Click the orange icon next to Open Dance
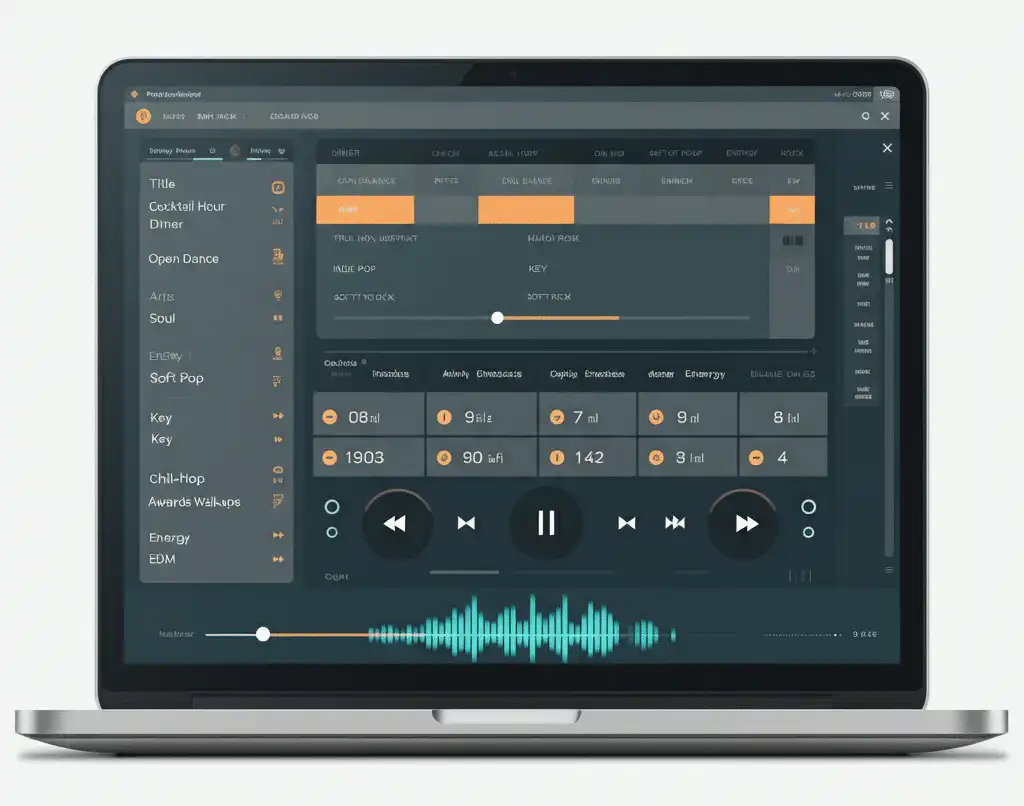The height and width of the screenshot is (806, 1024). tap(280, 258)
